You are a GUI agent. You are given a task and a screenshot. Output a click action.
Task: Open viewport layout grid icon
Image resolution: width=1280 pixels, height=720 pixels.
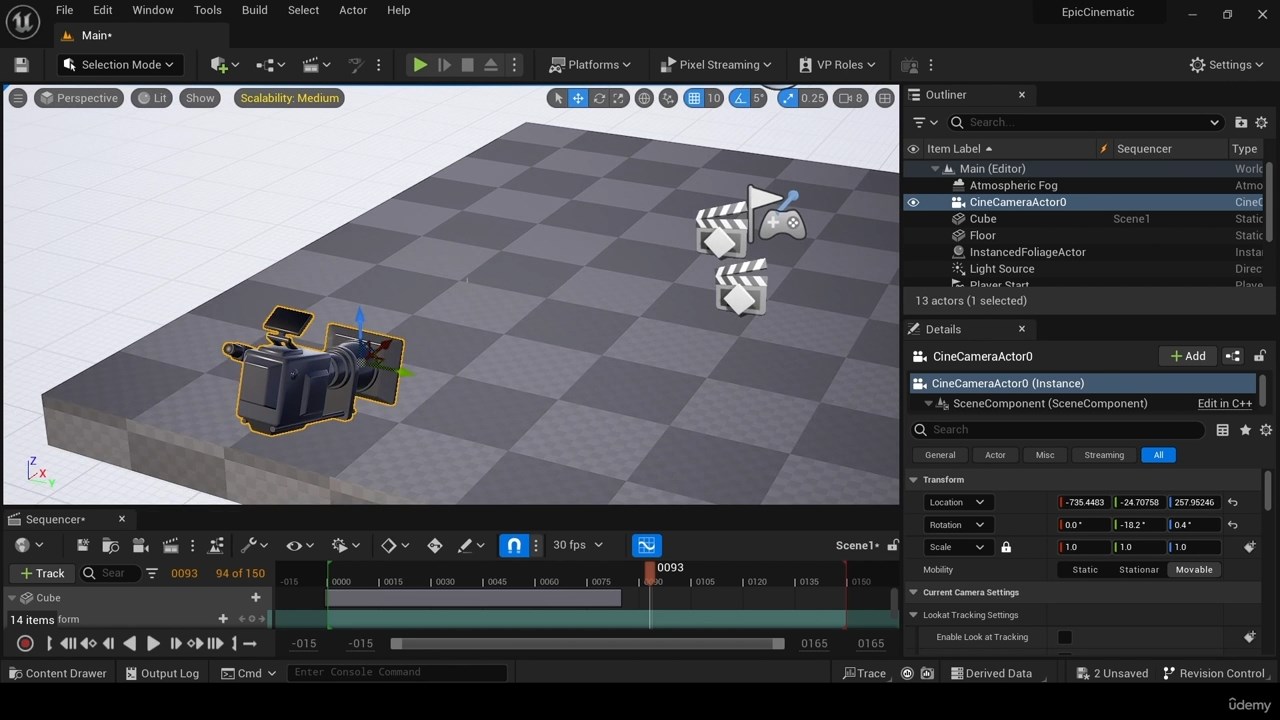(885, 98)
